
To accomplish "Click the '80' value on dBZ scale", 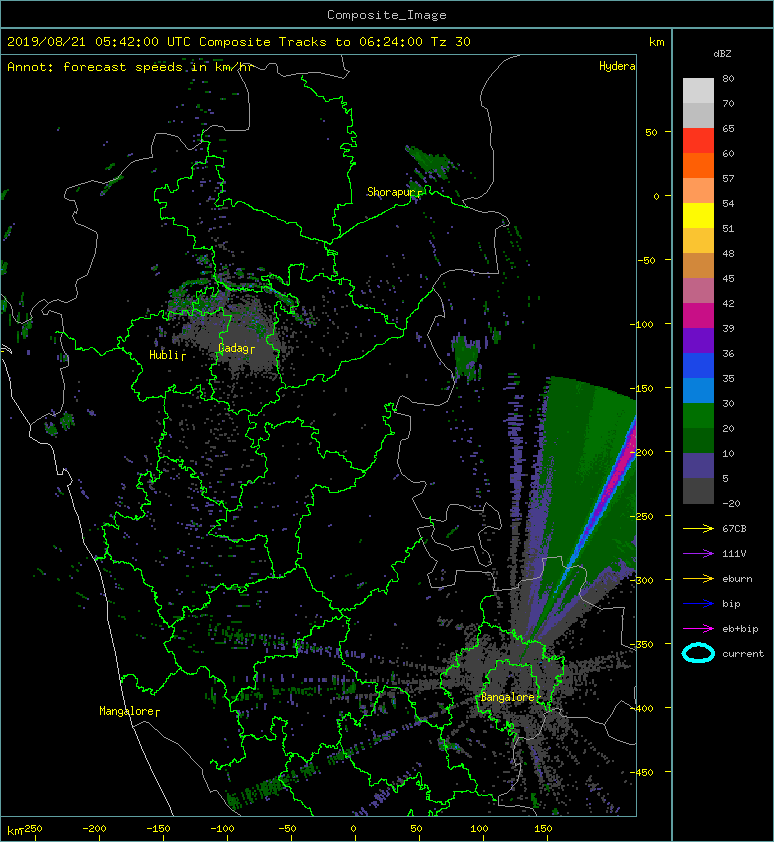I will [x=728, y=78].
